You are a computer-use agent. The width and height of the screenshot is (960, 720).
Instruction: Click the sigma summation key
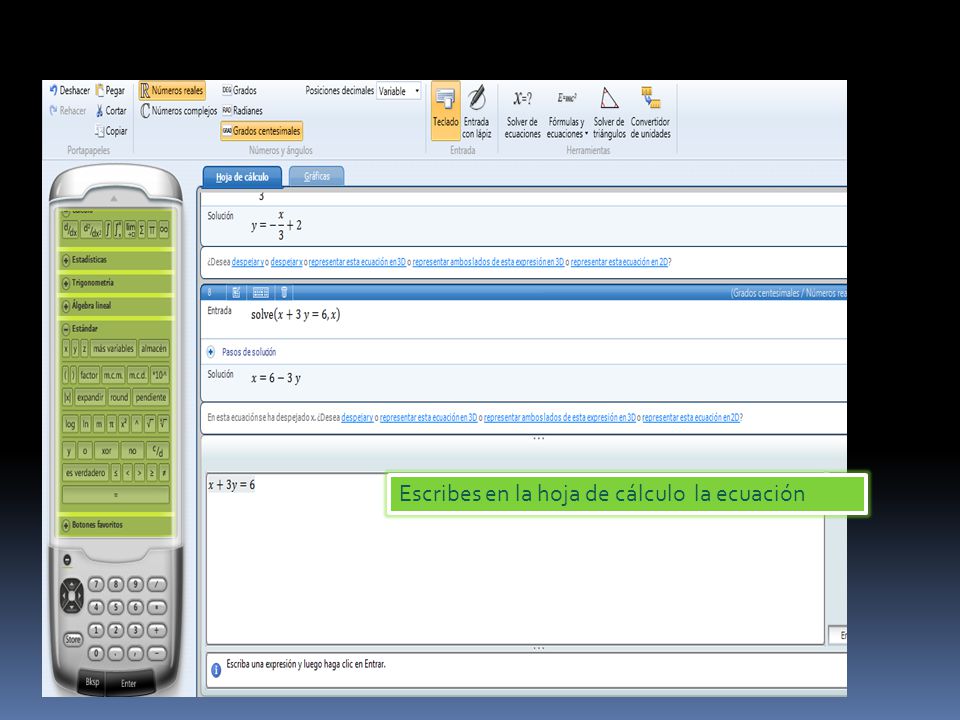click(x=141, y=230)
